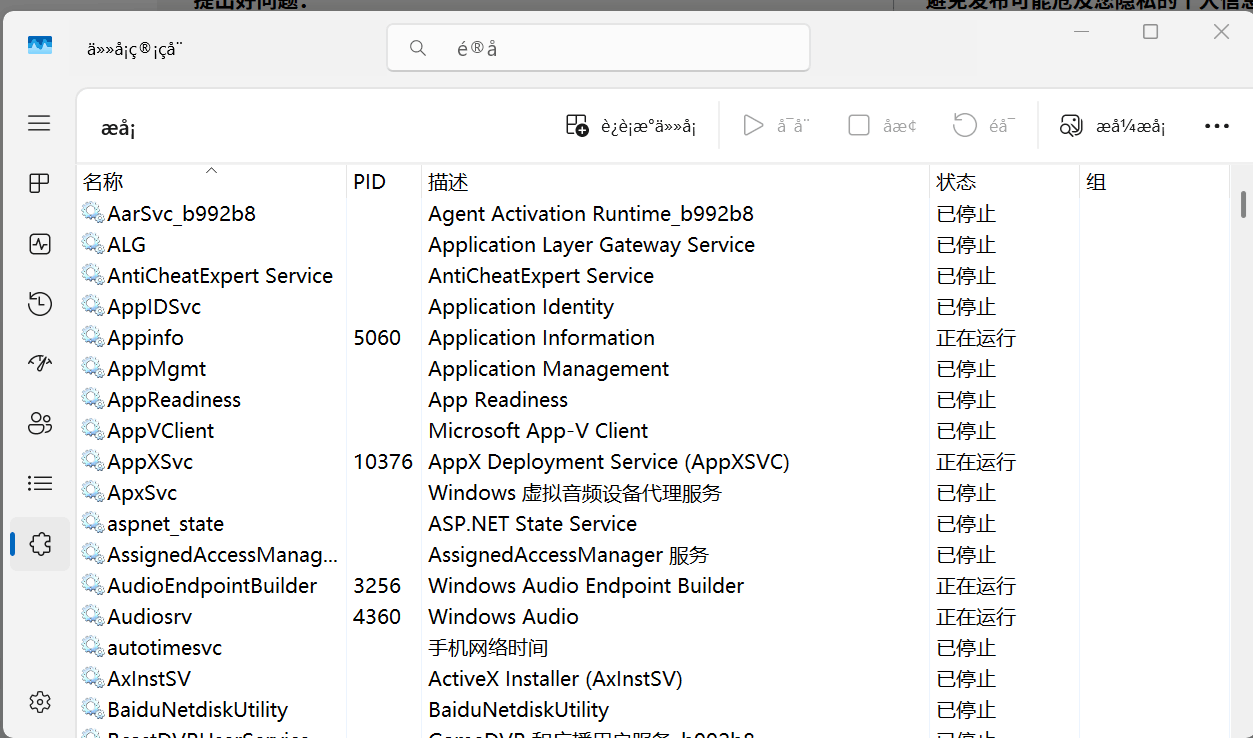Switch to the Processes page icon
This screenshot has height=738, width=1253.
click(39, 183)
